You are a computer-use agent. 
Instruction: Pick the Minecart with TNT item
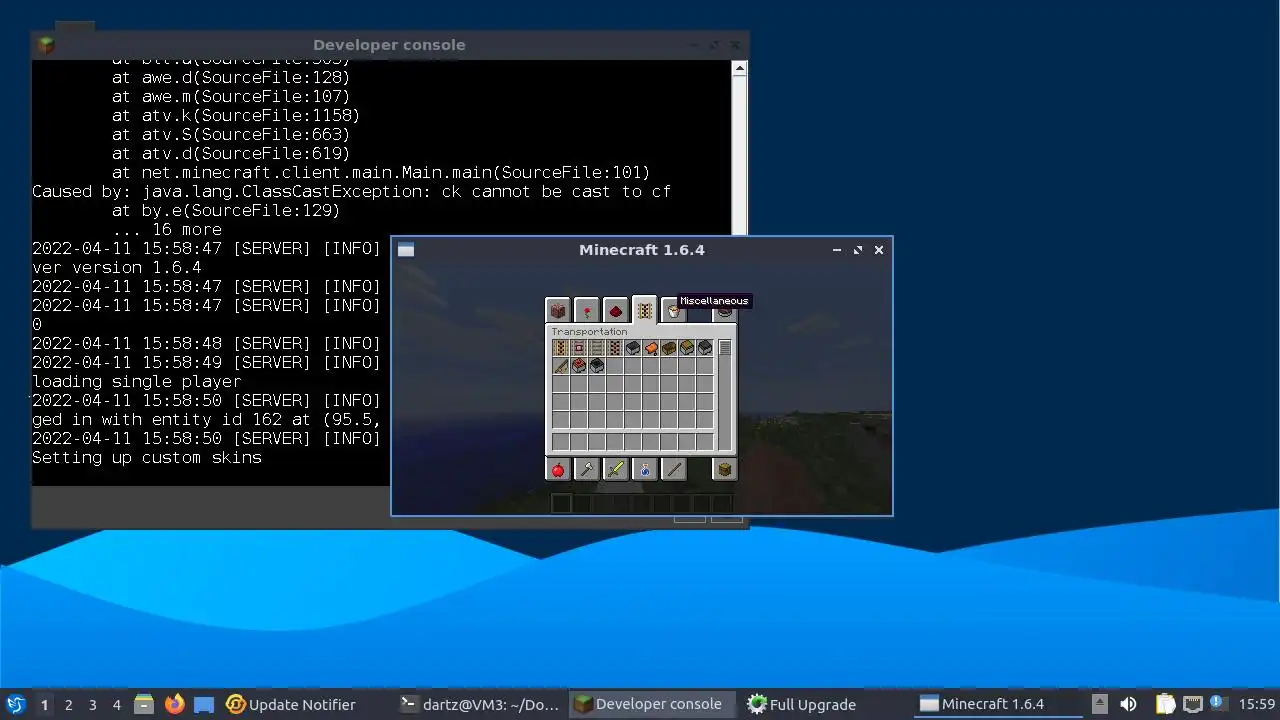point(579,366)
